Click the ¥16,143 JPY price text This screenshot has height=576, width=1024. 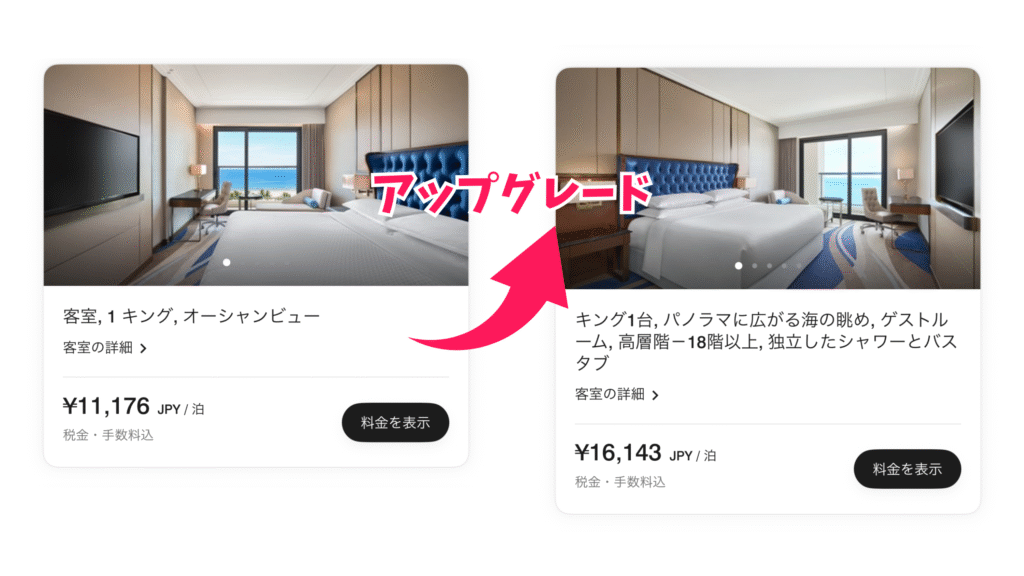point(645,453)
